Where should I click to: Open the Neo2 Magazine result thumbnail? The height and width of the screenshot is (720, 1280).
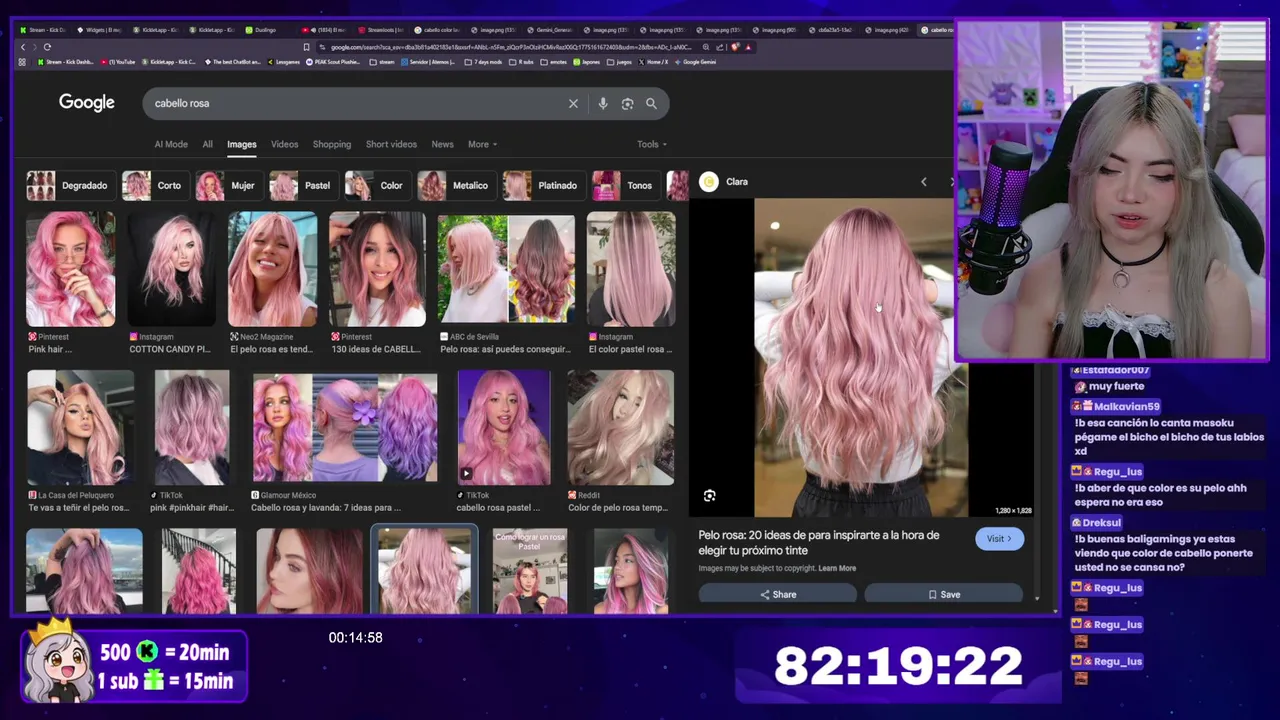coord(272,269)
